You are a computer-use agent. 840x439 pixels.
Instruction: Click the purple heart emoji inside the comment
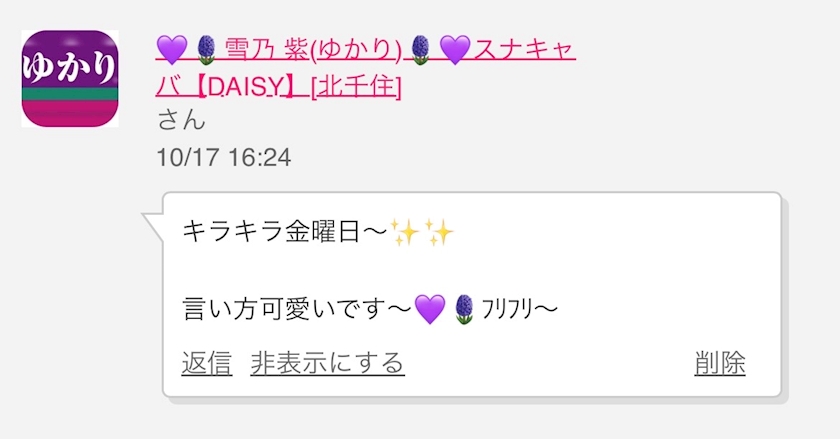430,309
